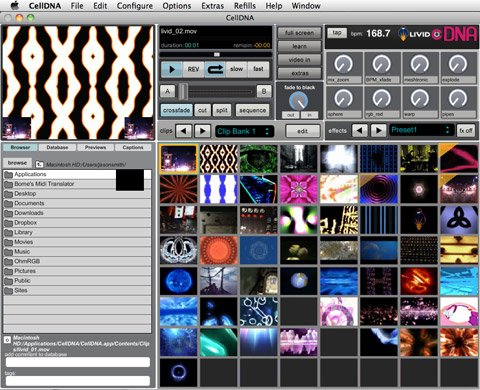Select the green eye clip thumbnail
Screen dimensions: 480x390
coord(259,159)
